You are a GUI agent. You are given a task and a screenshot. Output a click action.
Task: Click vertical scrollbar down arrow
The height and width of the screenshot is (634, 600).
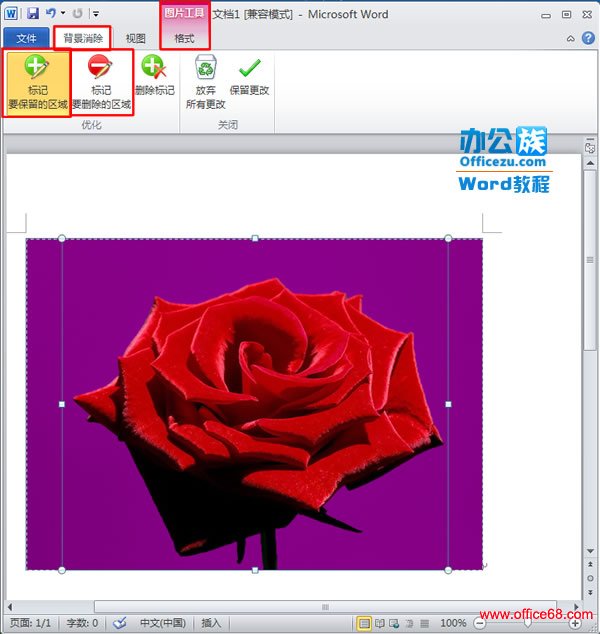(x=590, y=552)
